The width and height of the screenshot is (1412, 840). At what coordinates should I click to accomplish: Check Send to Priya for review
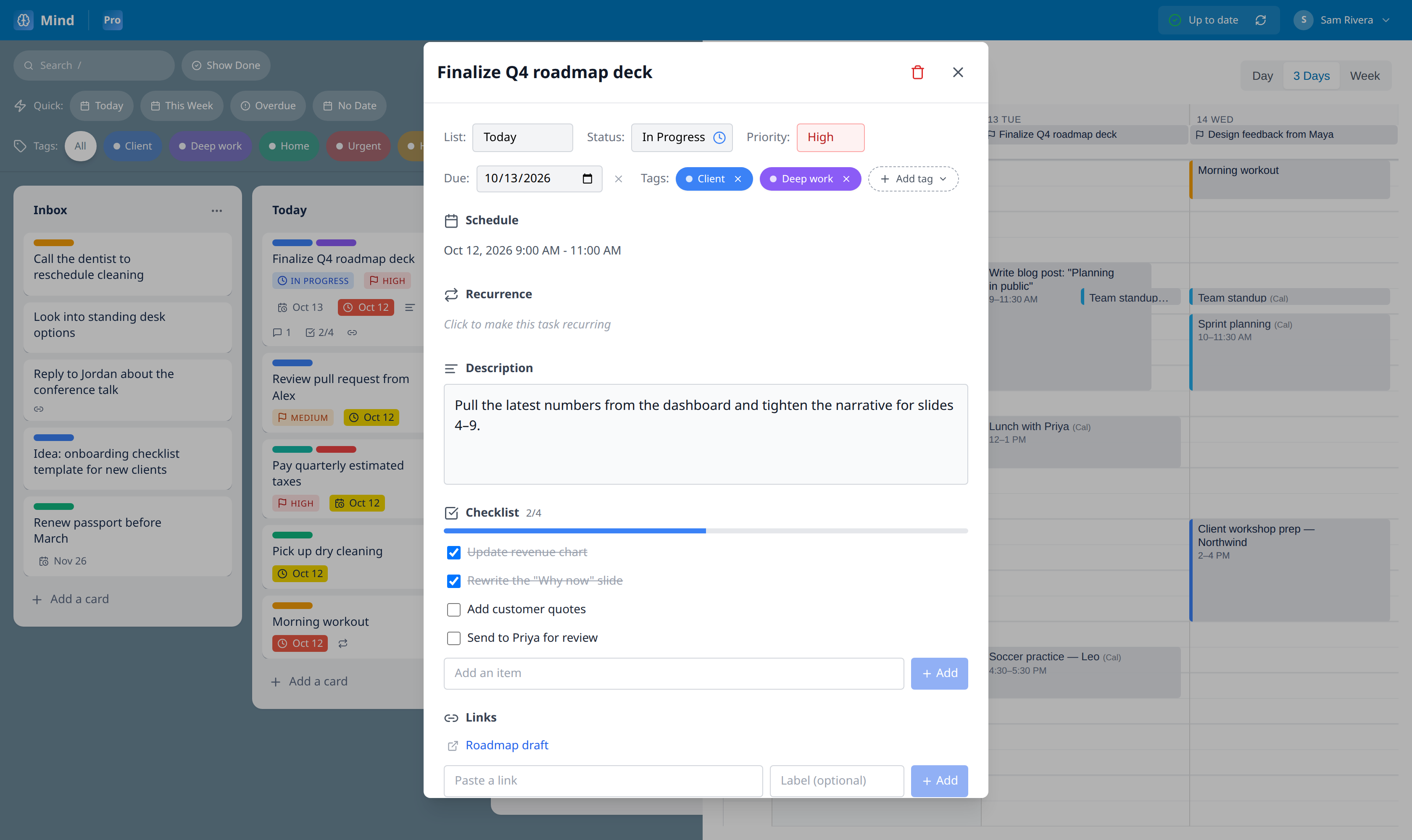(454, 638)
